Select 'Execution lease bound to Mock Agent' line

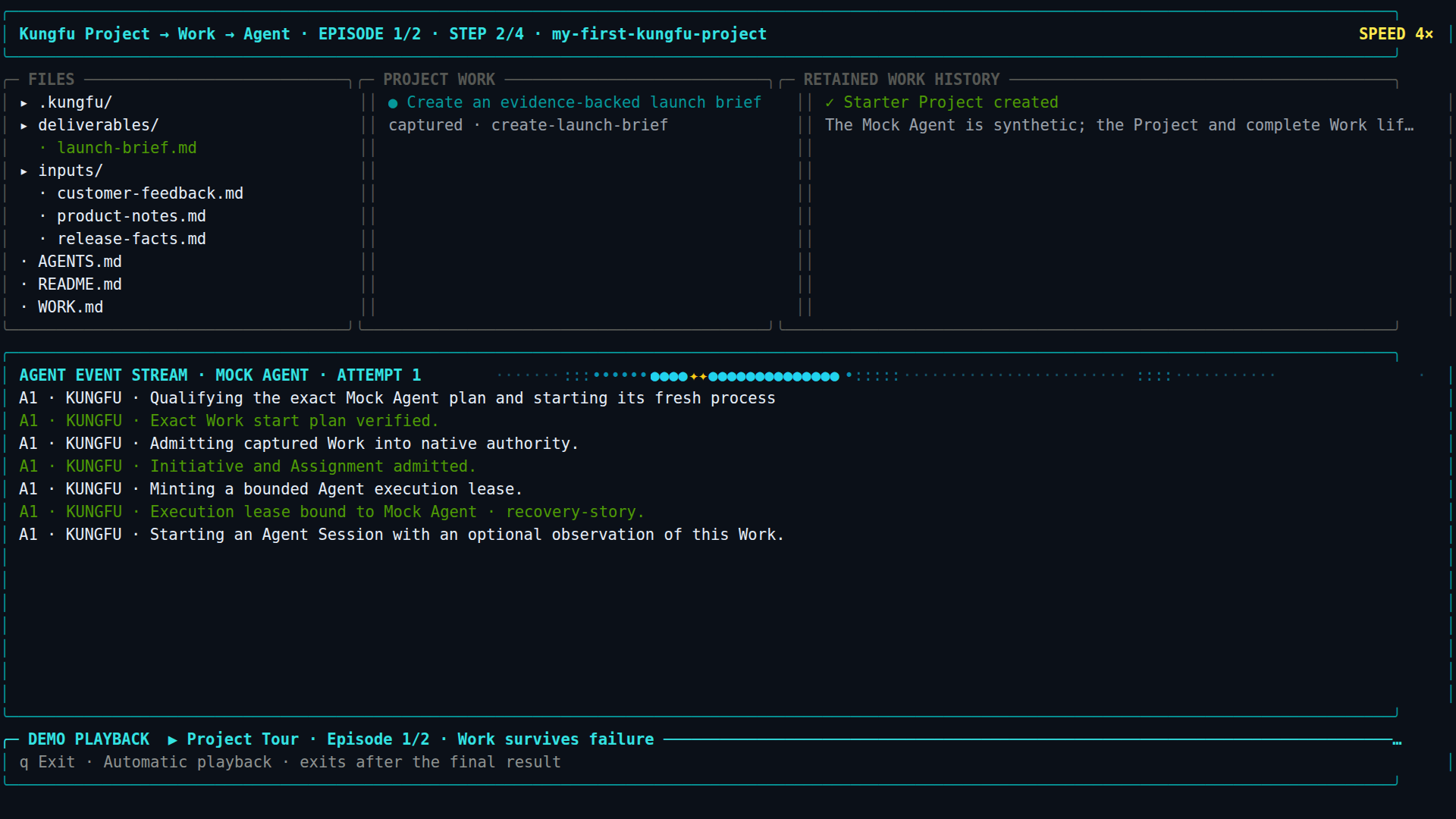[x=331, y=512]
